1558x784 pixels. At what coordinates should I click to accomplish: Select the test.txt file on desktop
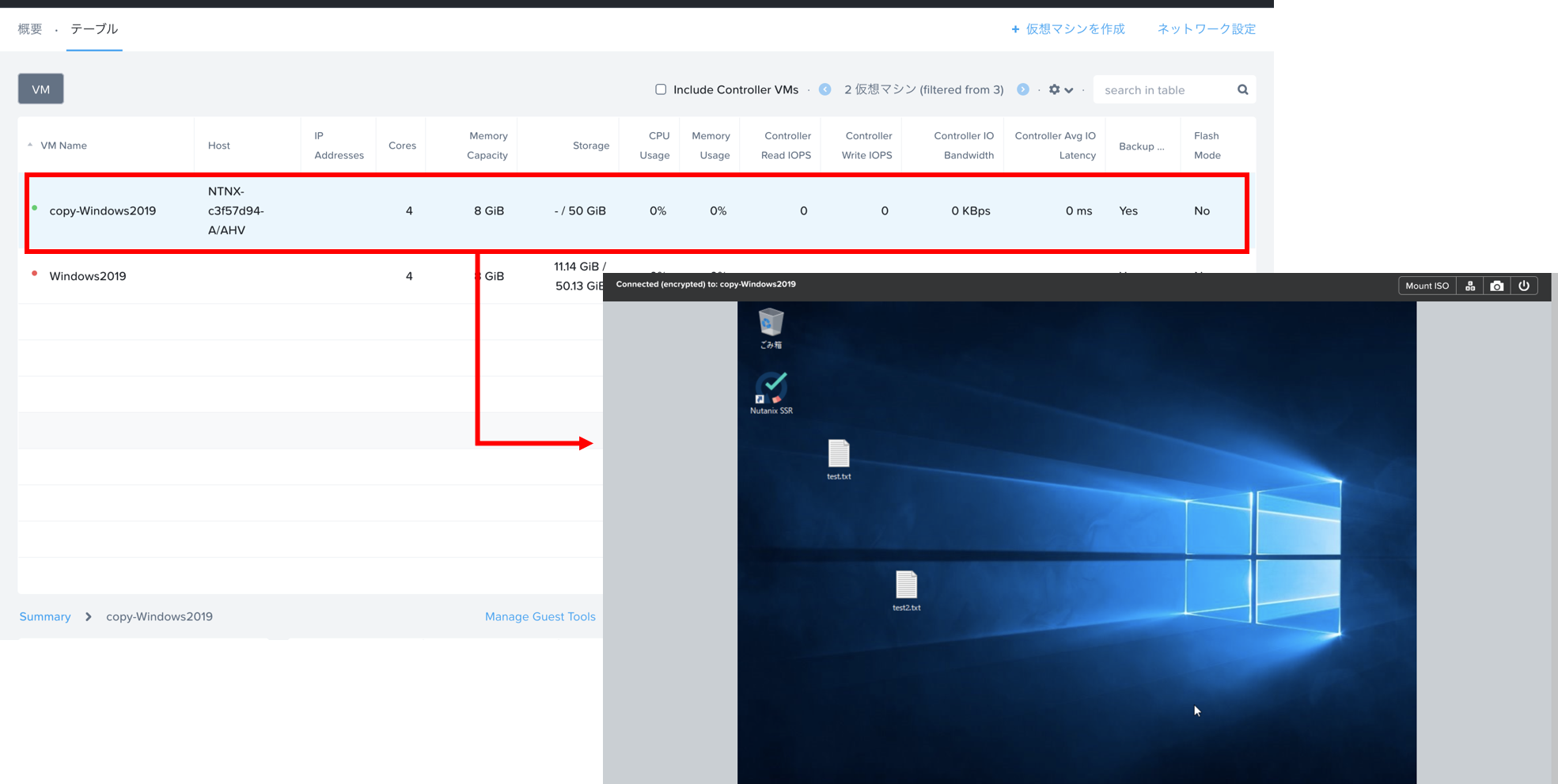[839, 458]
